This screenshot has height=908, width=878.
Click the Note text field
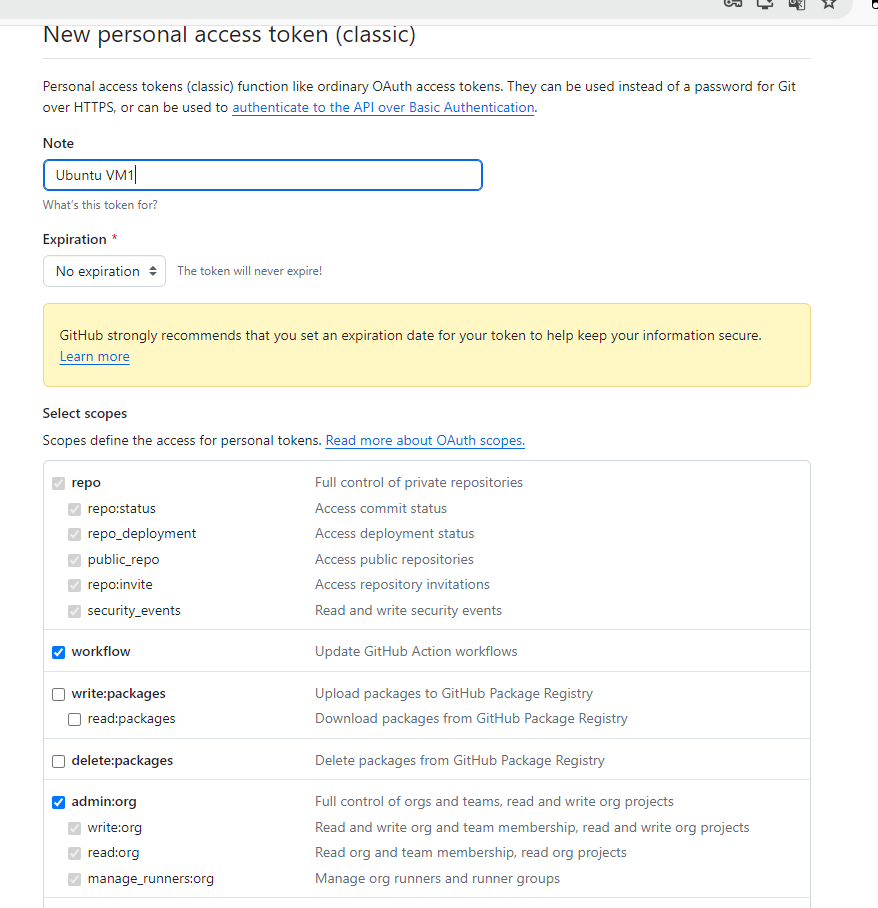pyautogui.click(x=262, y=175)
